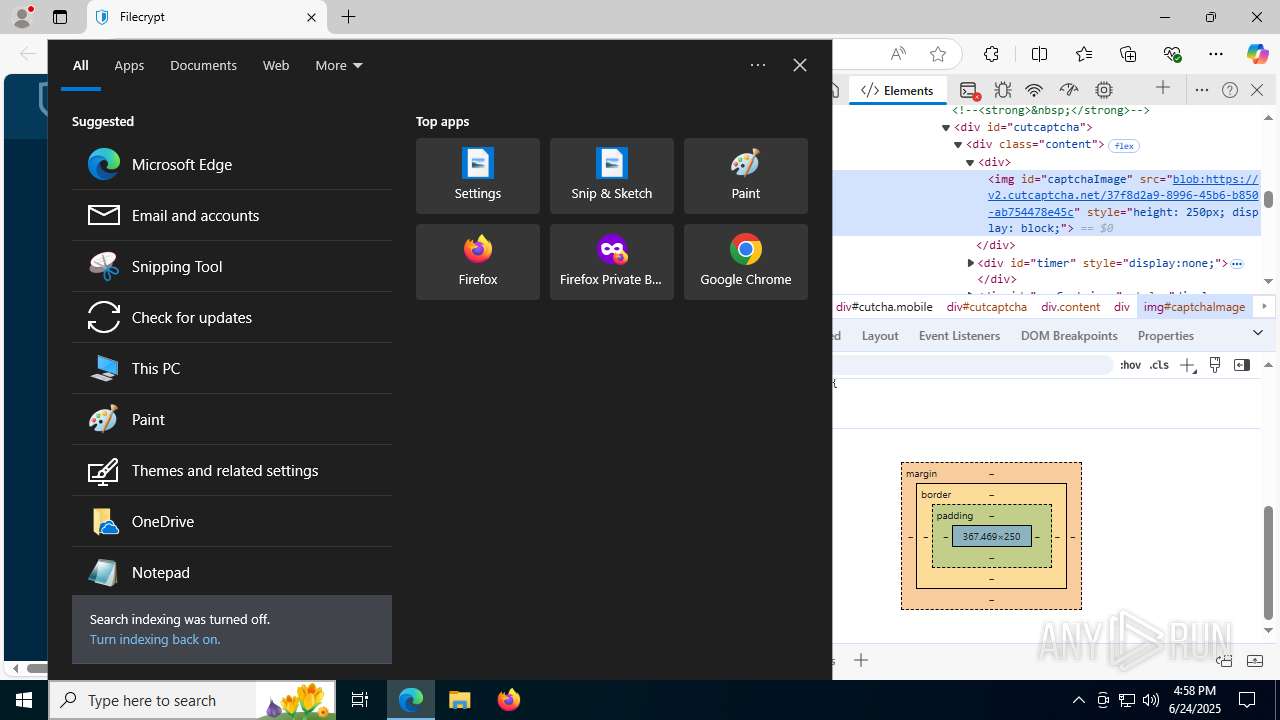This screenshot has width=1280, height=720.
Task: Toggle .cls element classes panel
Action: point(1159,365)
